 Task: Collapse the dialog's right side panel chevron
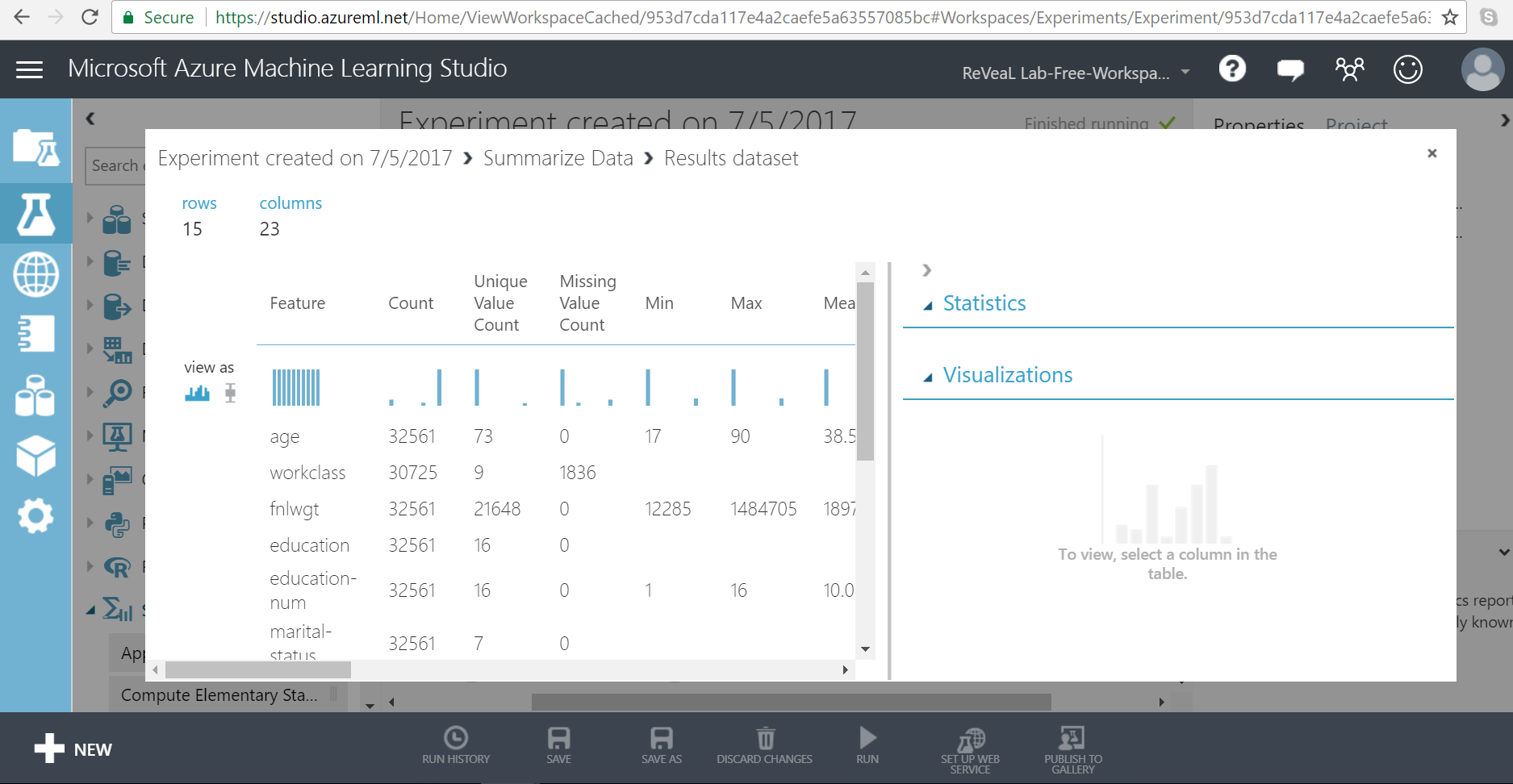926,270
